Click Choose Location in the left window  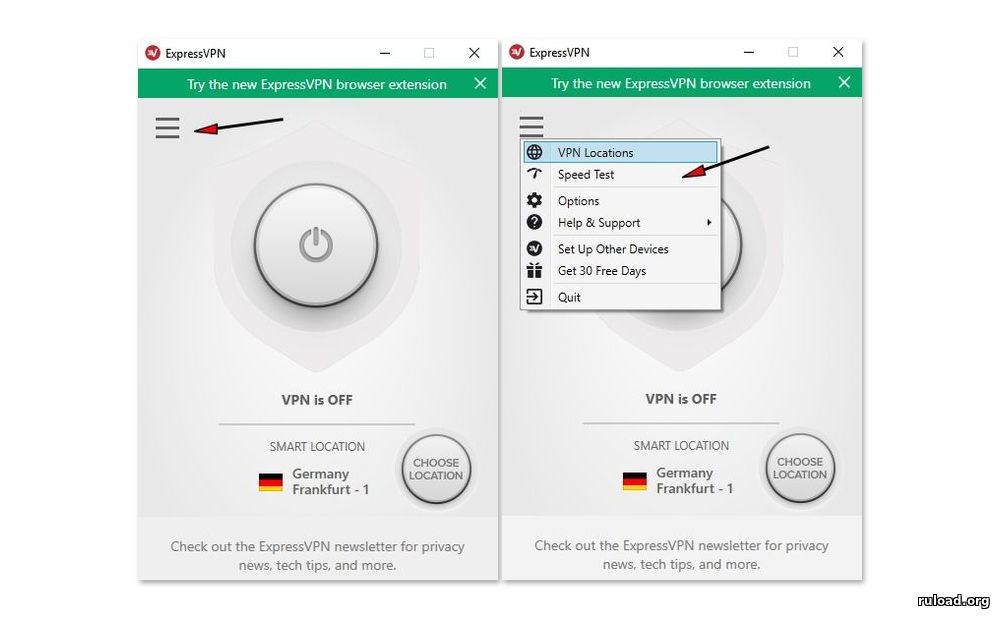pos(436,469)
